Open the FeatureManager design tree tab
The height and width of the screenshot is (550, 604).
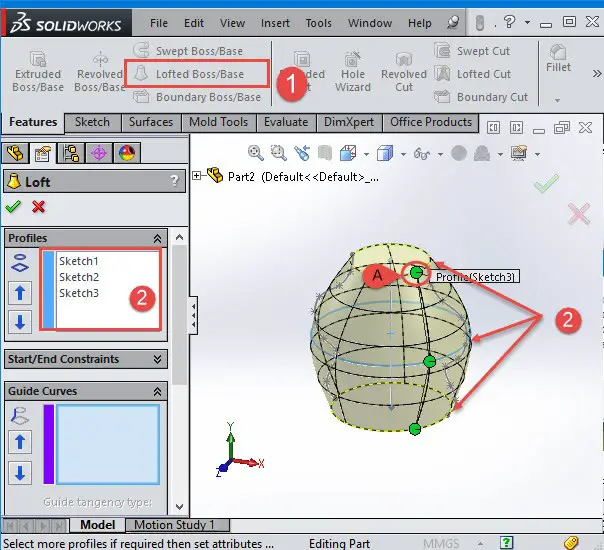pos(15,153)
